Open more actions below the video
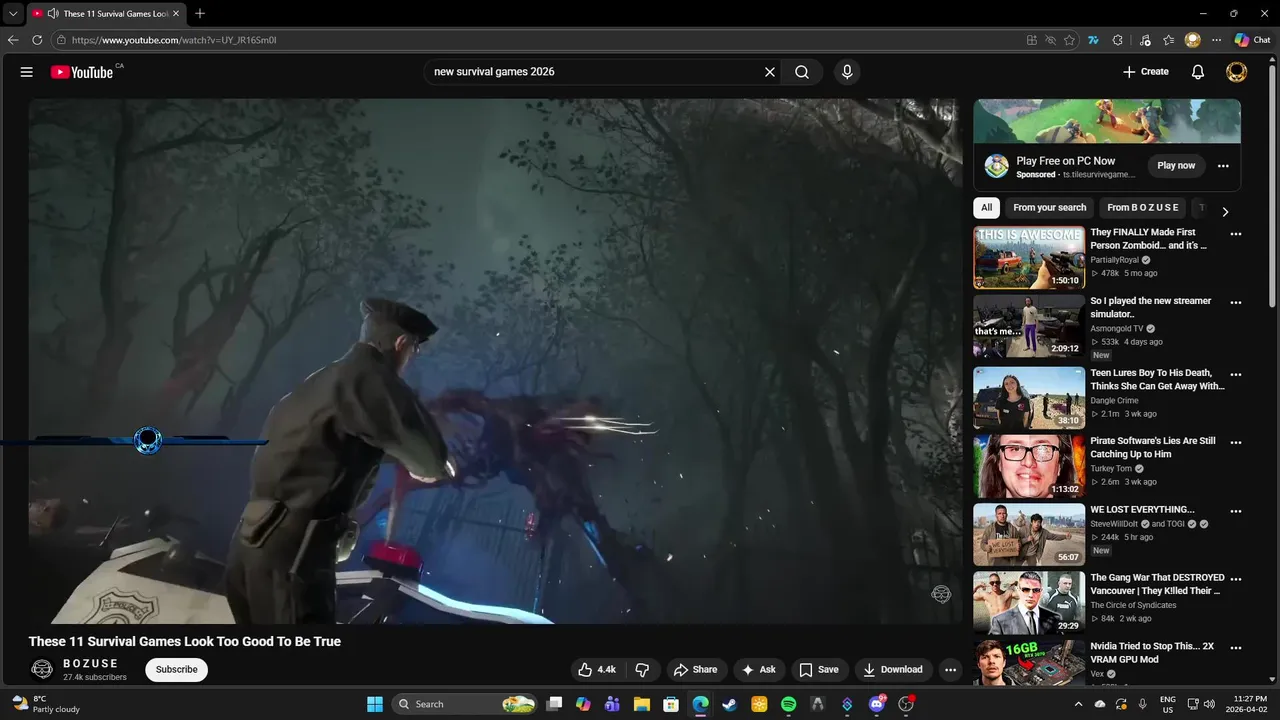Viewport: 1280px width, 720px height. point(950,670)
